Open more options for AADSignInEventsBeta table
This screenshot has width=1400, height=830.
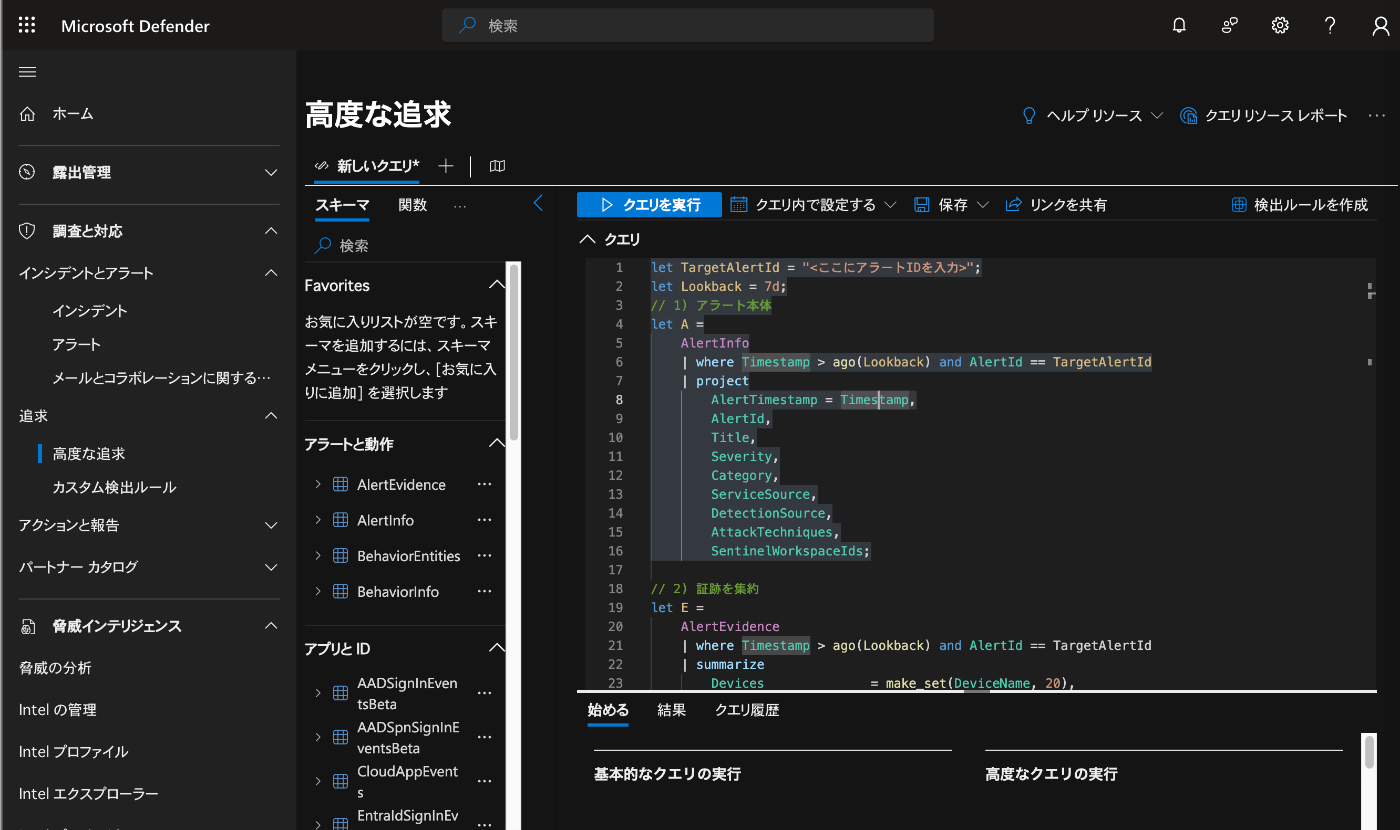click(x=485, y=693)
